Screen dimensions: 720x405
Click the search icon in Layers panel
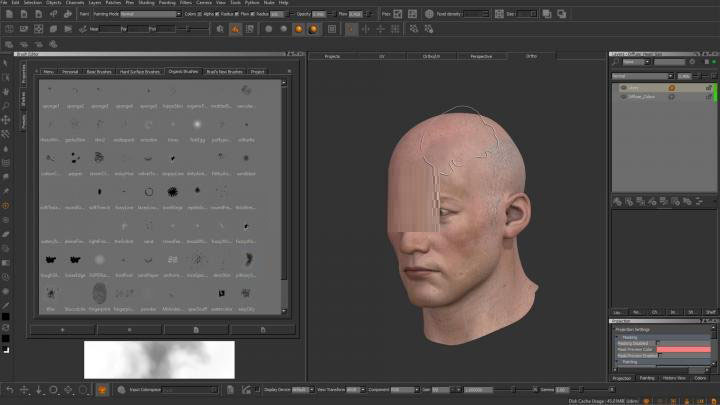coord(615,62)
